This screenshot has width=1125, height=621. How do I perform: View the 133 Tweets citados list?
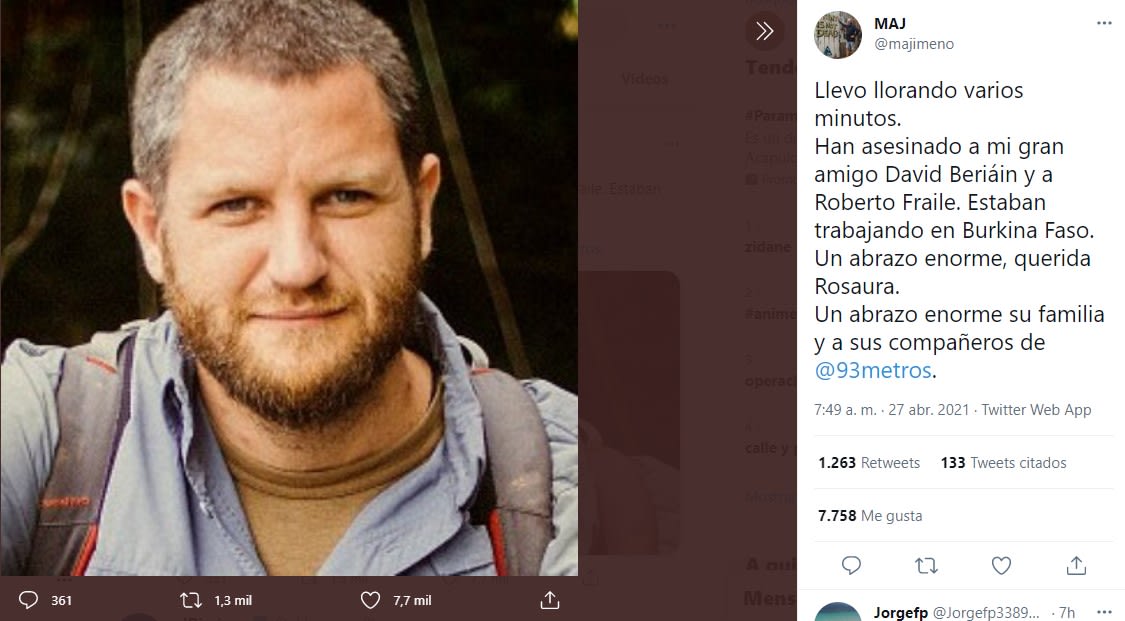[1003, 463]
